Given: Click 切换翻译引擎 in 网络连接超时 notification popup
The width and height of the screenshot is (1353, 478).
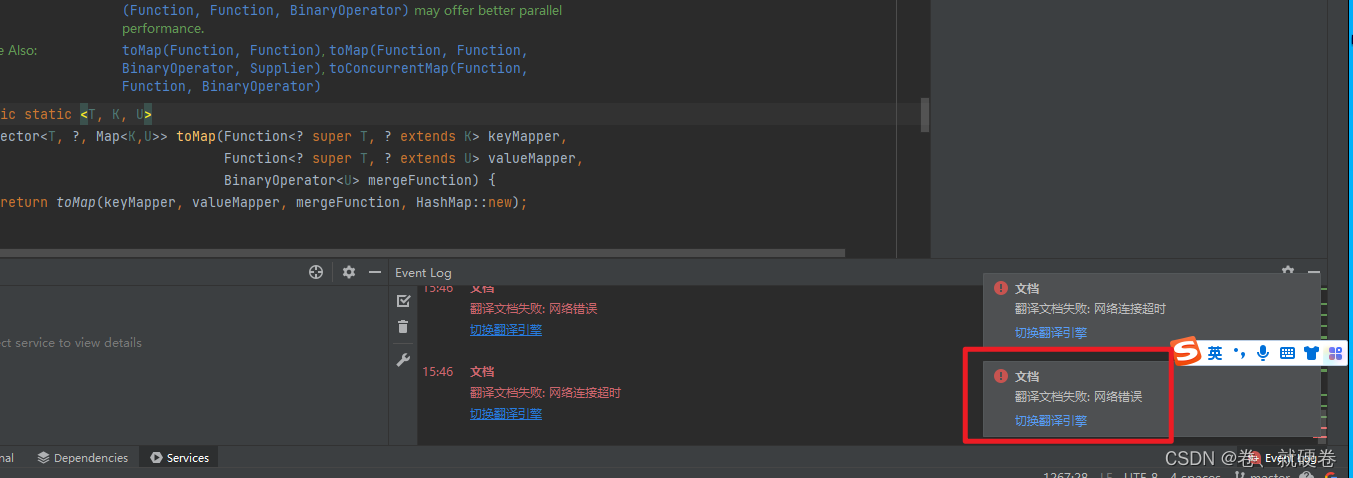Looking at the screenshot, I should 1051,333.
